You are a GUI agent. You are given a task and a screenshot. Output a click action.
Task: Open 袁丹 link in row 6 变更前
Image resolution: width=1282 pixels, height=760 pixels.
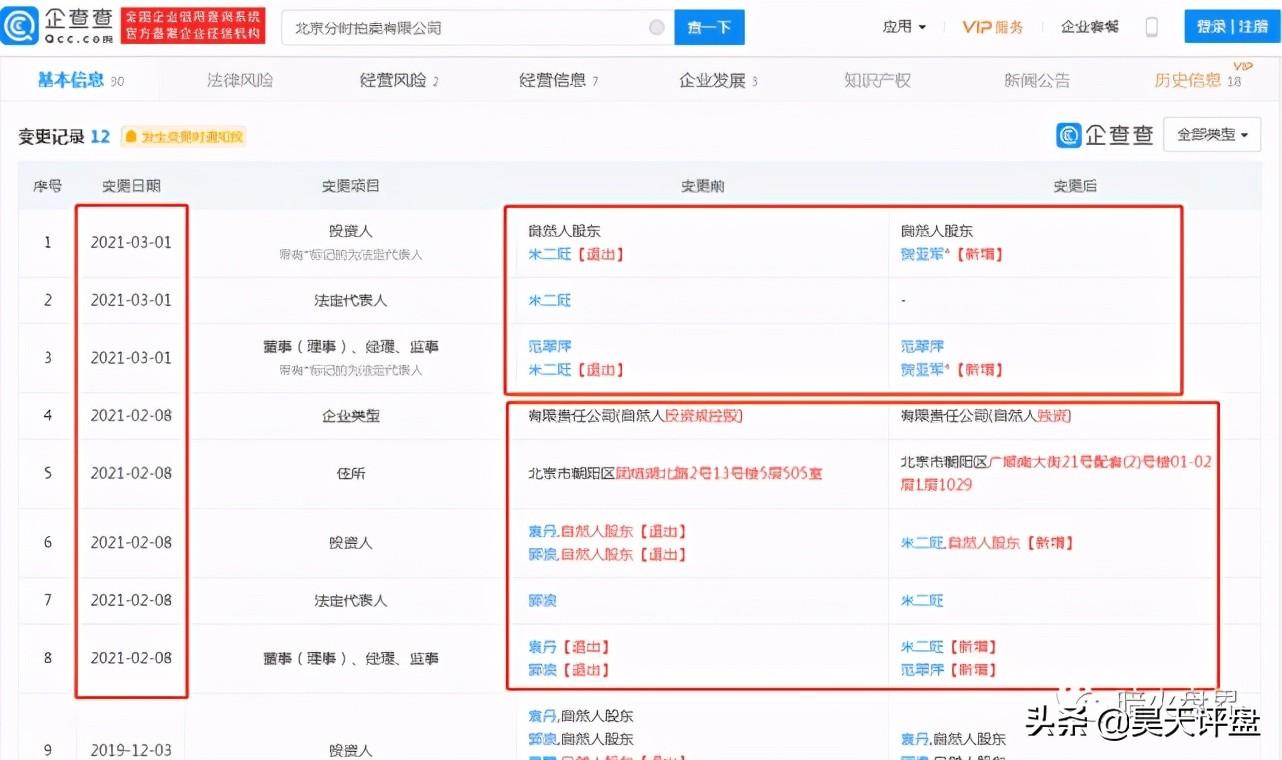point(542,531)
